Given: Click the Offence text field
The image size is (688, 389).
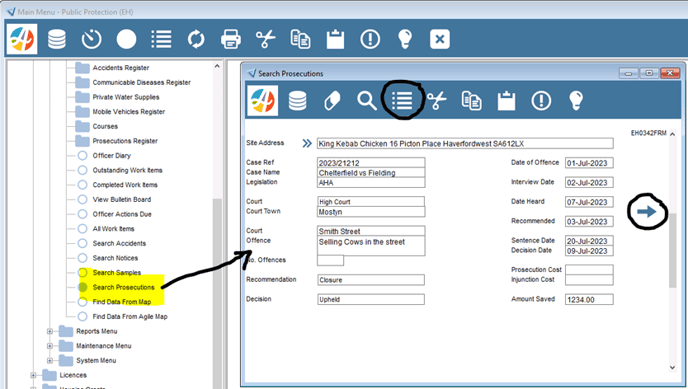Looking at the screenshot, I should tap(371, 246).
